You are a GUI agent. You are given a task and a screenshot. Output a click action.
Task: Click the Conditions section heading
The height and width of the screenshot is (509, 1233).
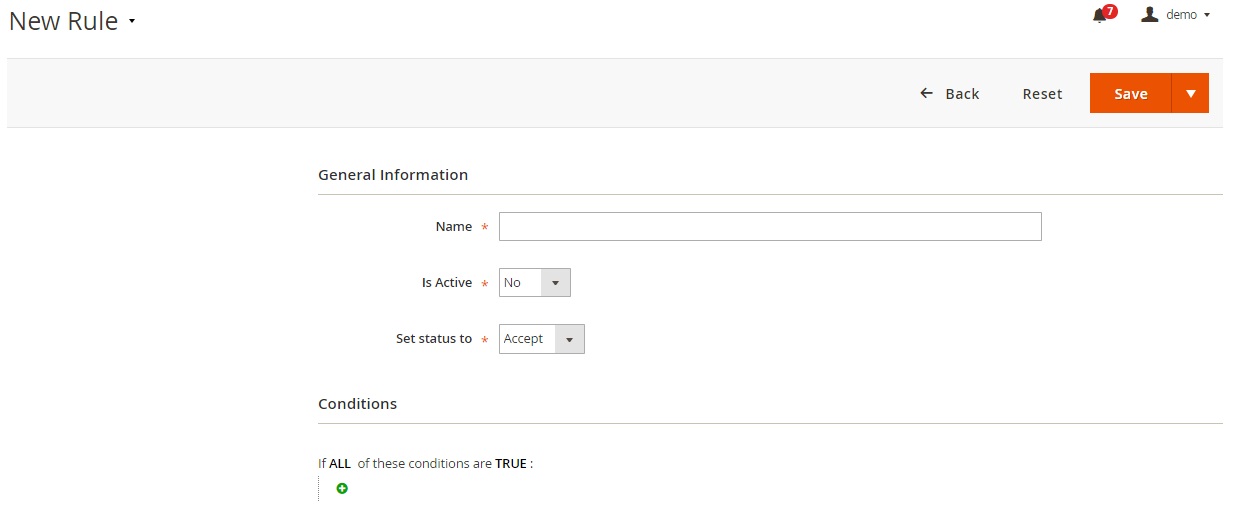[357, 404]
